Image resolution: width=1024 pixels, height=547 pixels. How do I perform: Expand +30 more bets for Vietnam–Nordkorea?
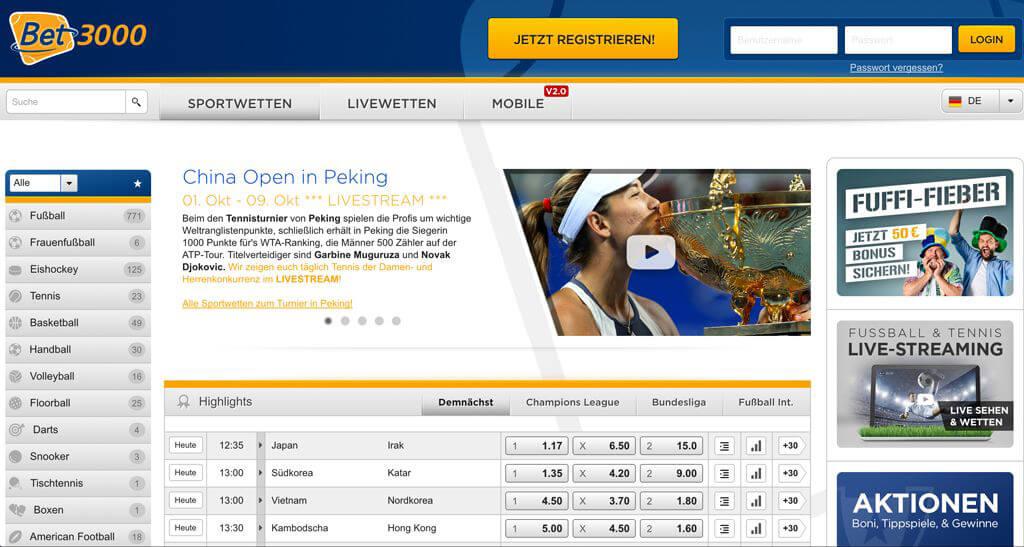point(792,501)
